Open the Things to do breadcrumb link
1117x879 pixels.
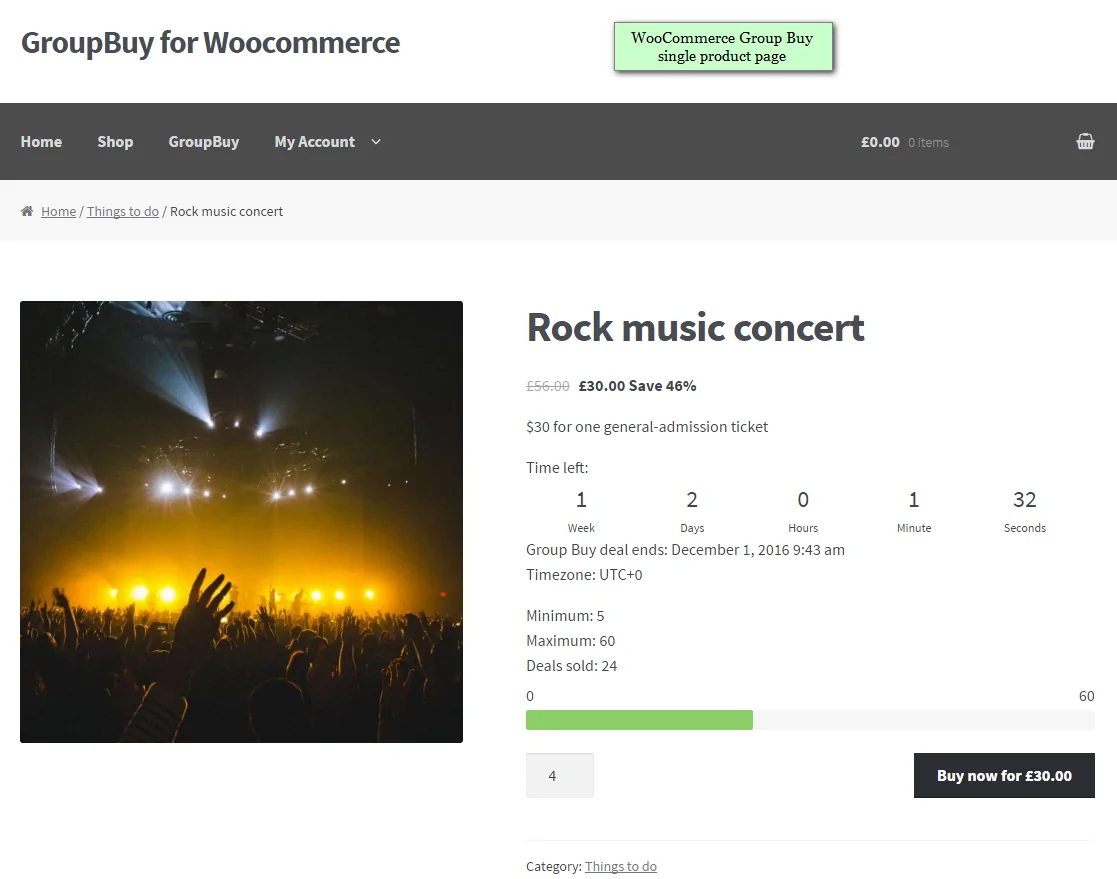(x=123, y=211)
